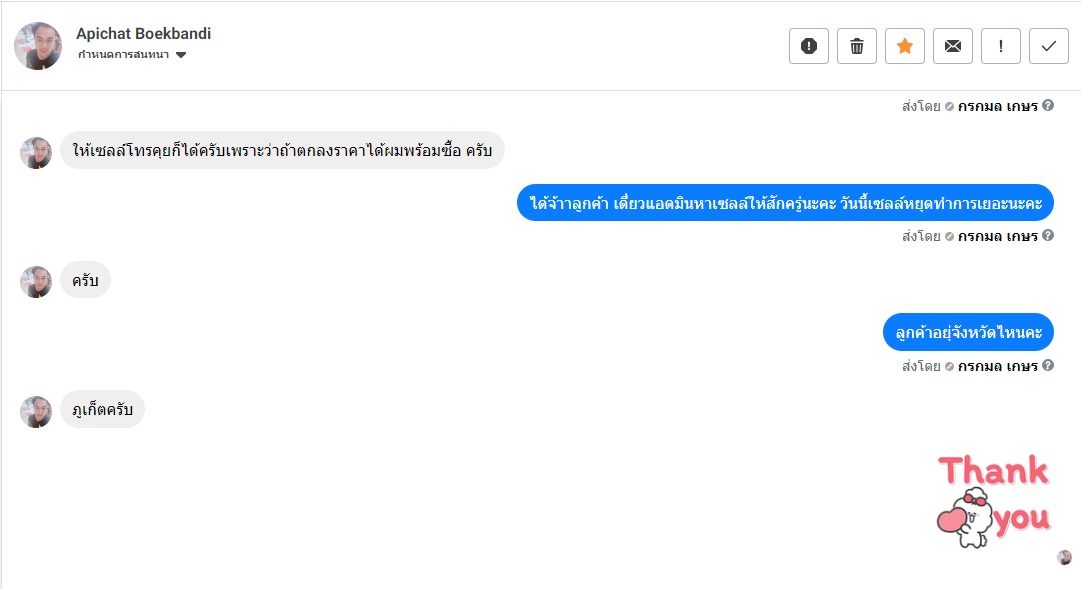Select the ให้เซลล์โทรคุย message bubble
Viewport: 1081px width, 589px height.
[282, 150]
